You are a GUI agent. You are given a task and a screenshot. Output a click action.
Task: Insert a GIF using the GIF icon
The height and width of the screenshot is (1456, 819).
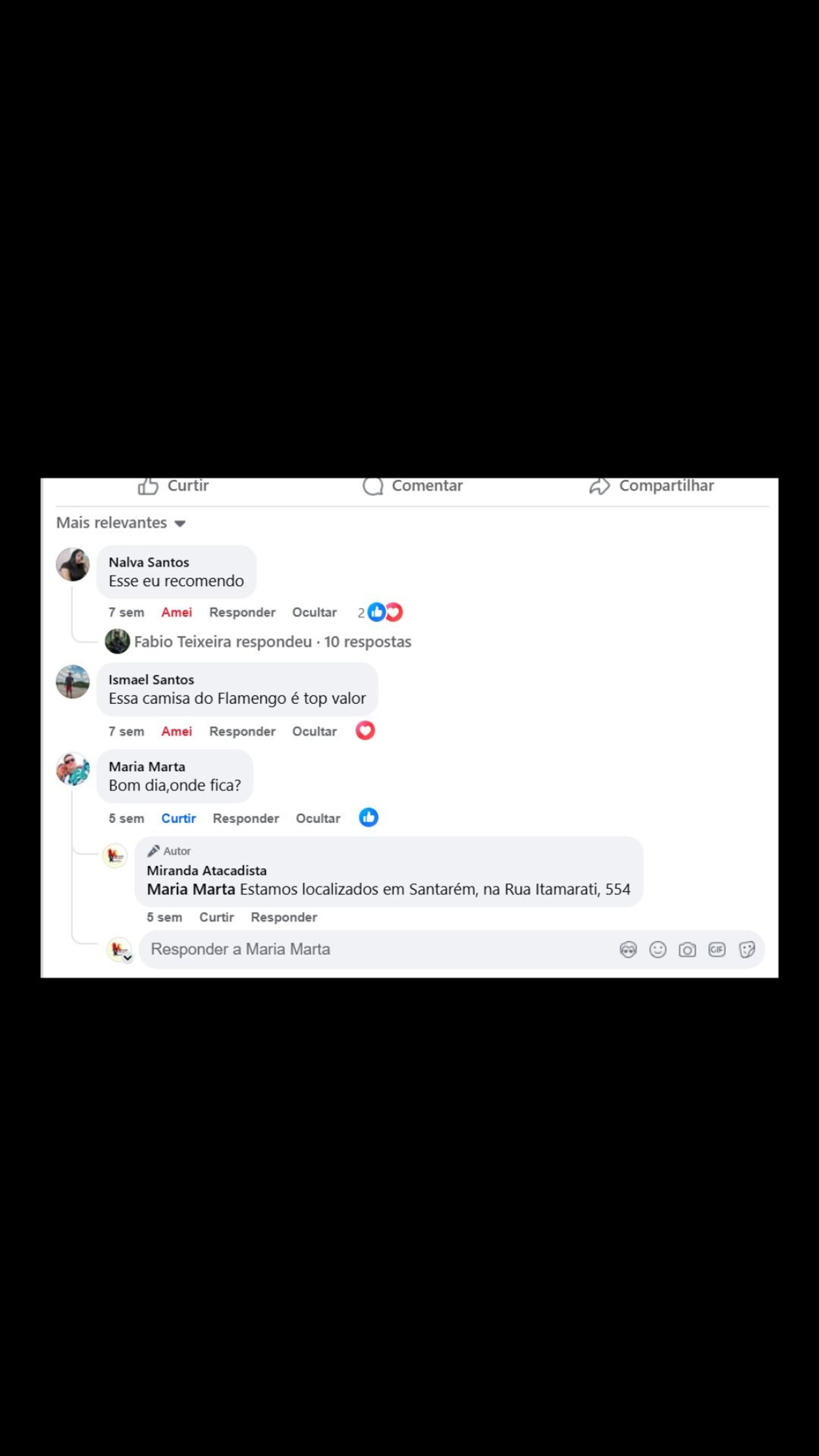tap(717, 950)
